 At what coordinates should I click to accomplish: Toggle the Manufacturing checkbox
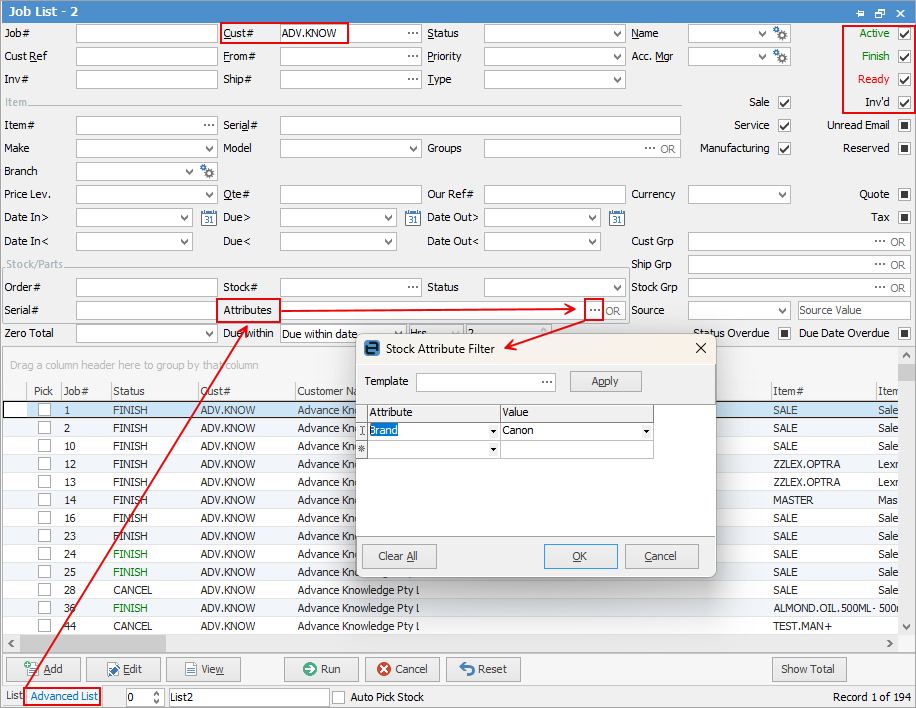tap(784, 149)
